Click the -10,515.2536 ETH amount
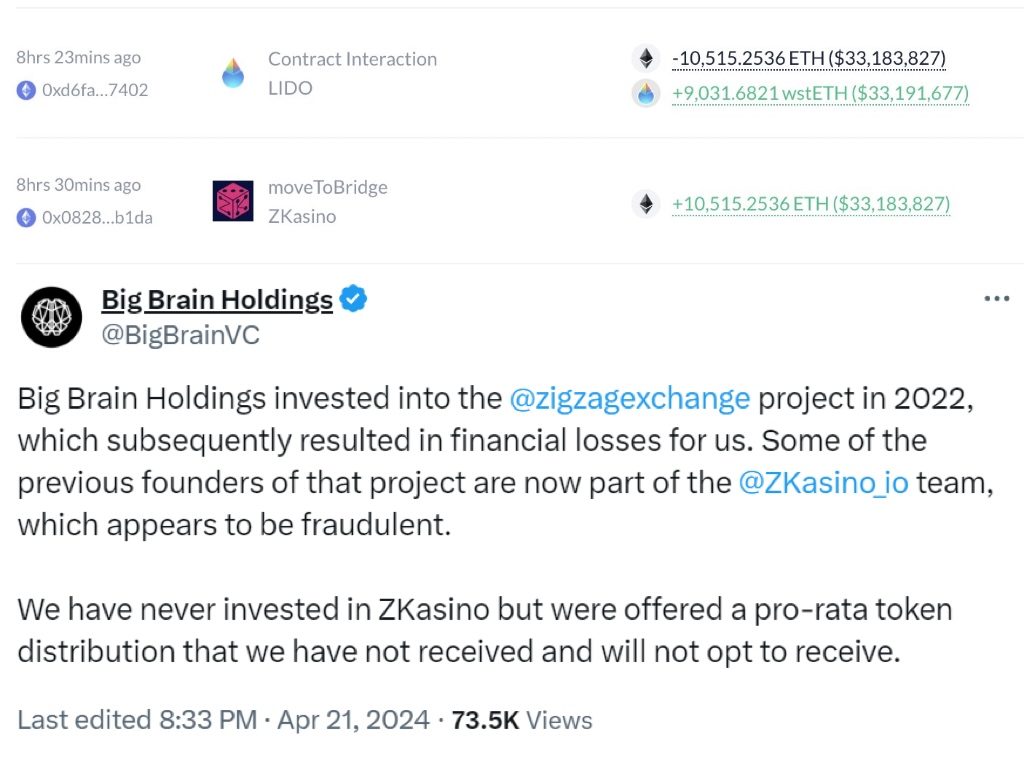Image resolution: width=1024 pixels, height=764 pixels. point(808,58)
